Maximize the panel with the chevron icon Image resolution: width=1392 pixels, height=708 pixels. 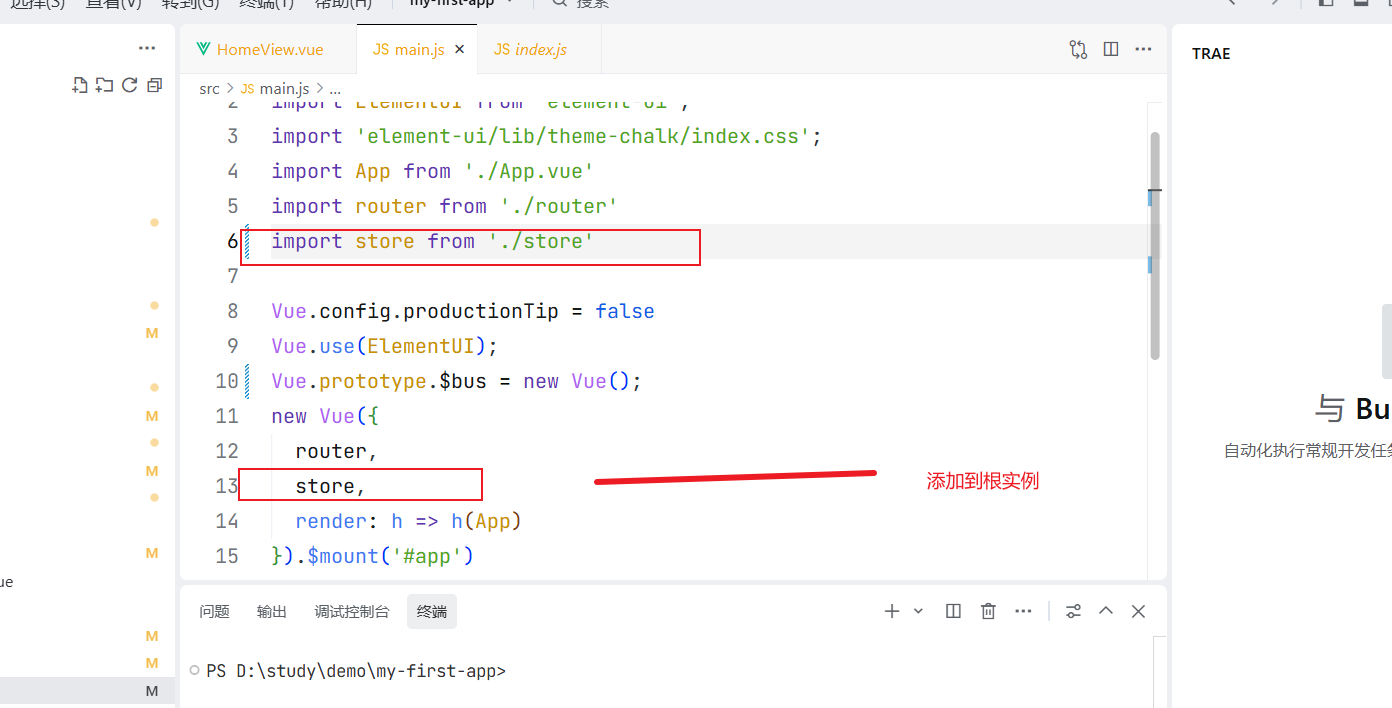1106,610
